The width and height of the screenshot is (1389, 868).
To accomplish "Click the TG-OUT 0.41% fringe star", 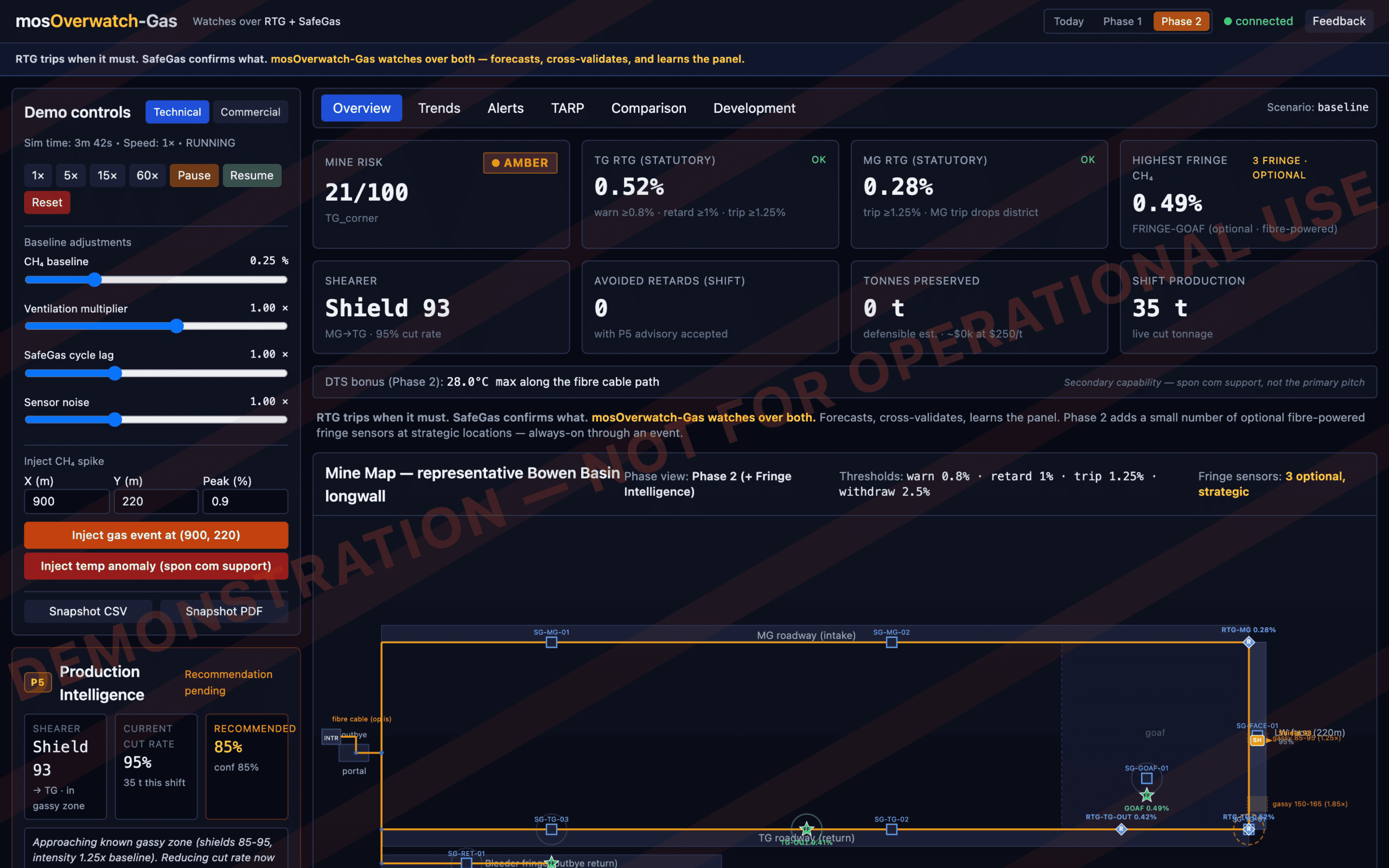I will pyautogui.click(x=806, y=829).
